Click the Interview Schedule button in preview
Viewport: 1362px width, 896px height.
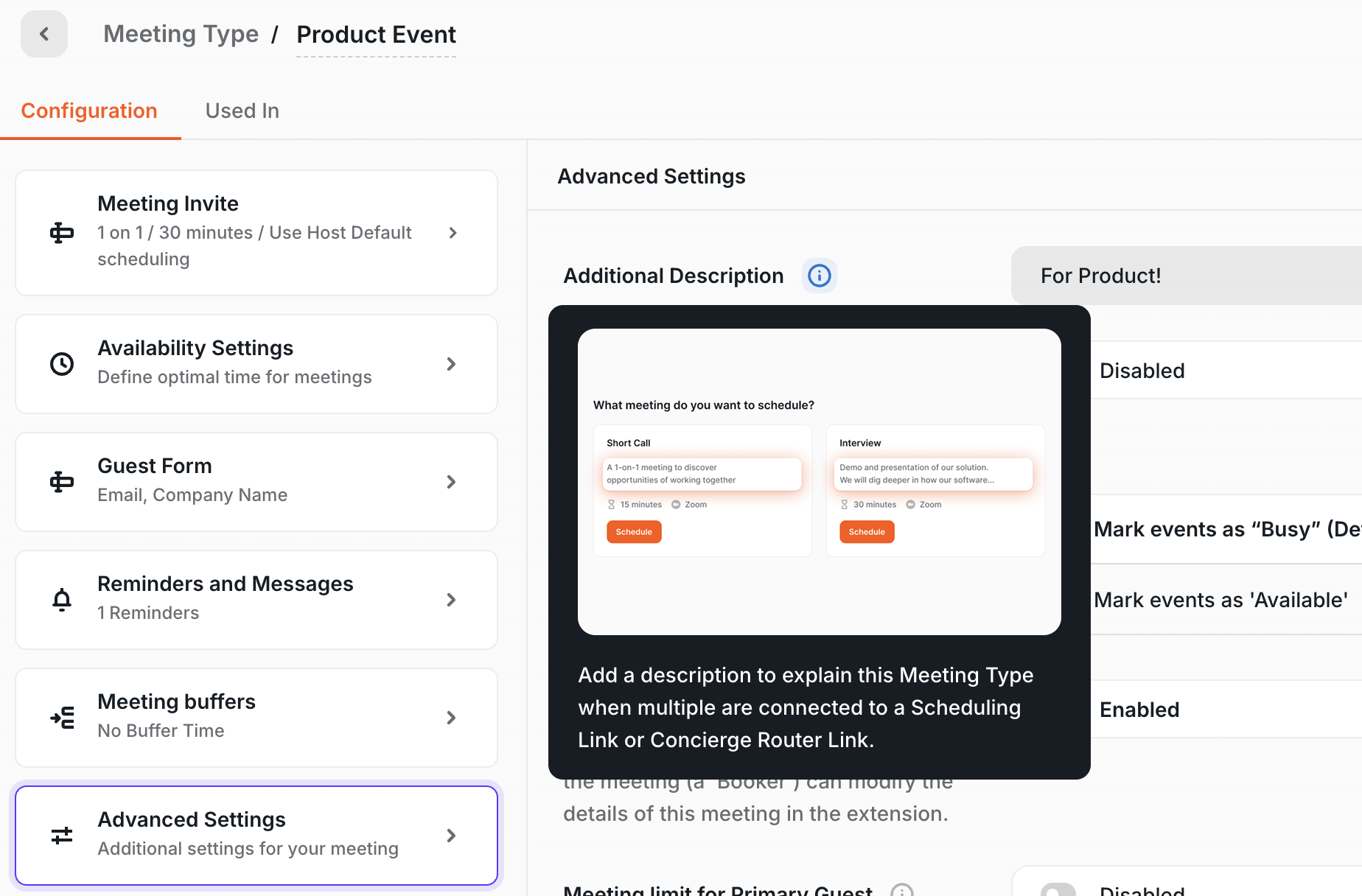[x=867, y=532]
